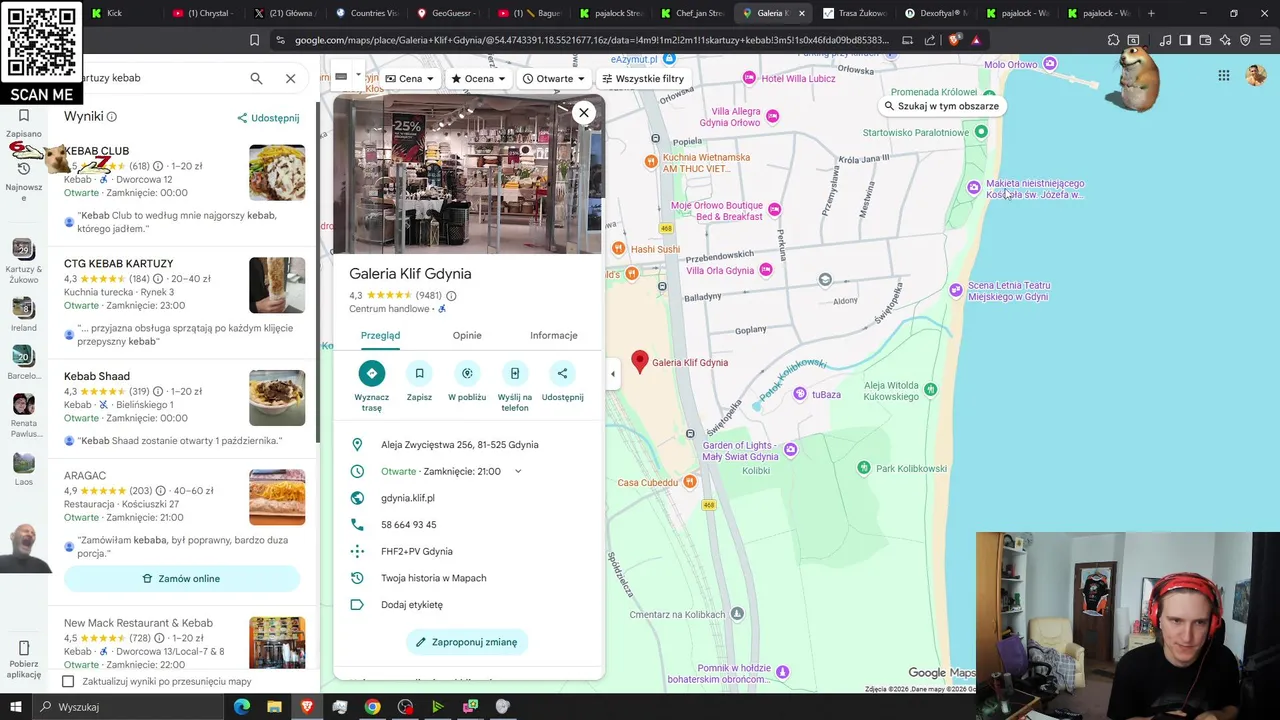Viewport: 1280px width, 720px height.
Task: Share Galeria Klif via Udostępnij icon
Action: tap(562, 373)
